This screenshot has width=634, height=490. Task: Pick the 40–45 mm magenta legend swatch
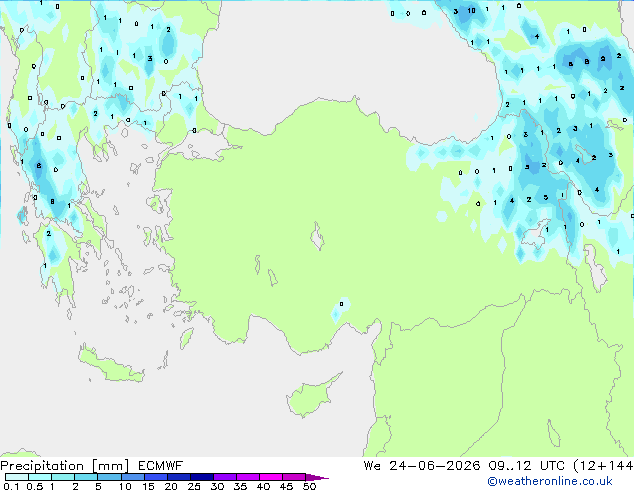click(271, 477)
